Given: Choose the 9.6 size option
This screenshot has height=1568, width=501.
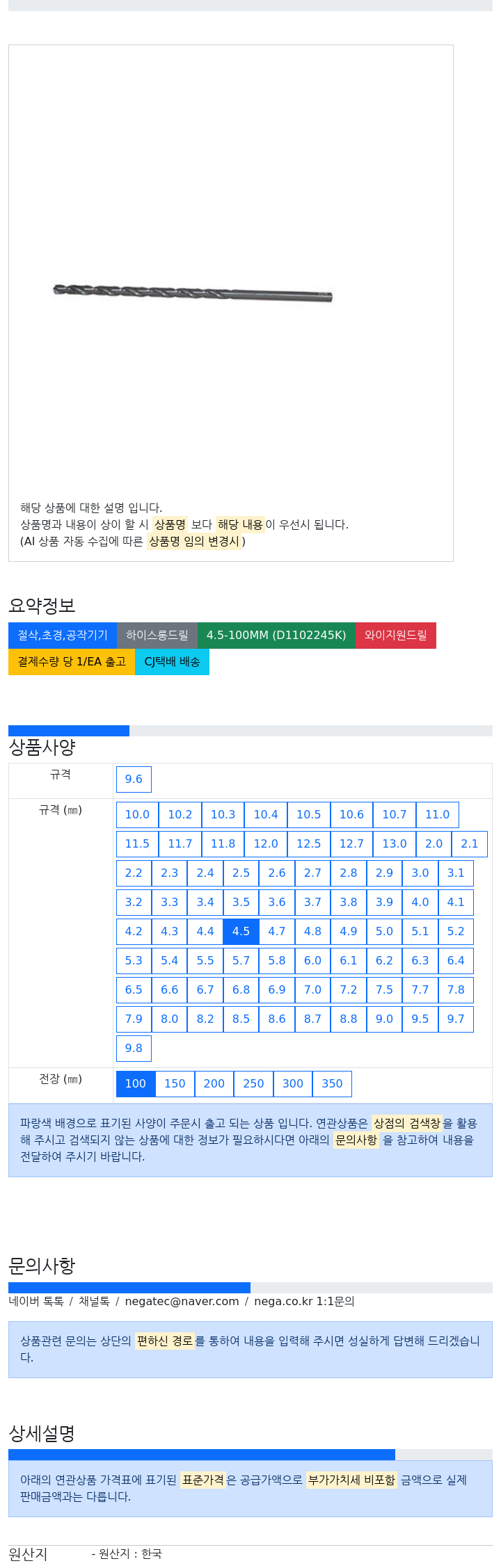Looking at the screenshot, I should [134, 779].
